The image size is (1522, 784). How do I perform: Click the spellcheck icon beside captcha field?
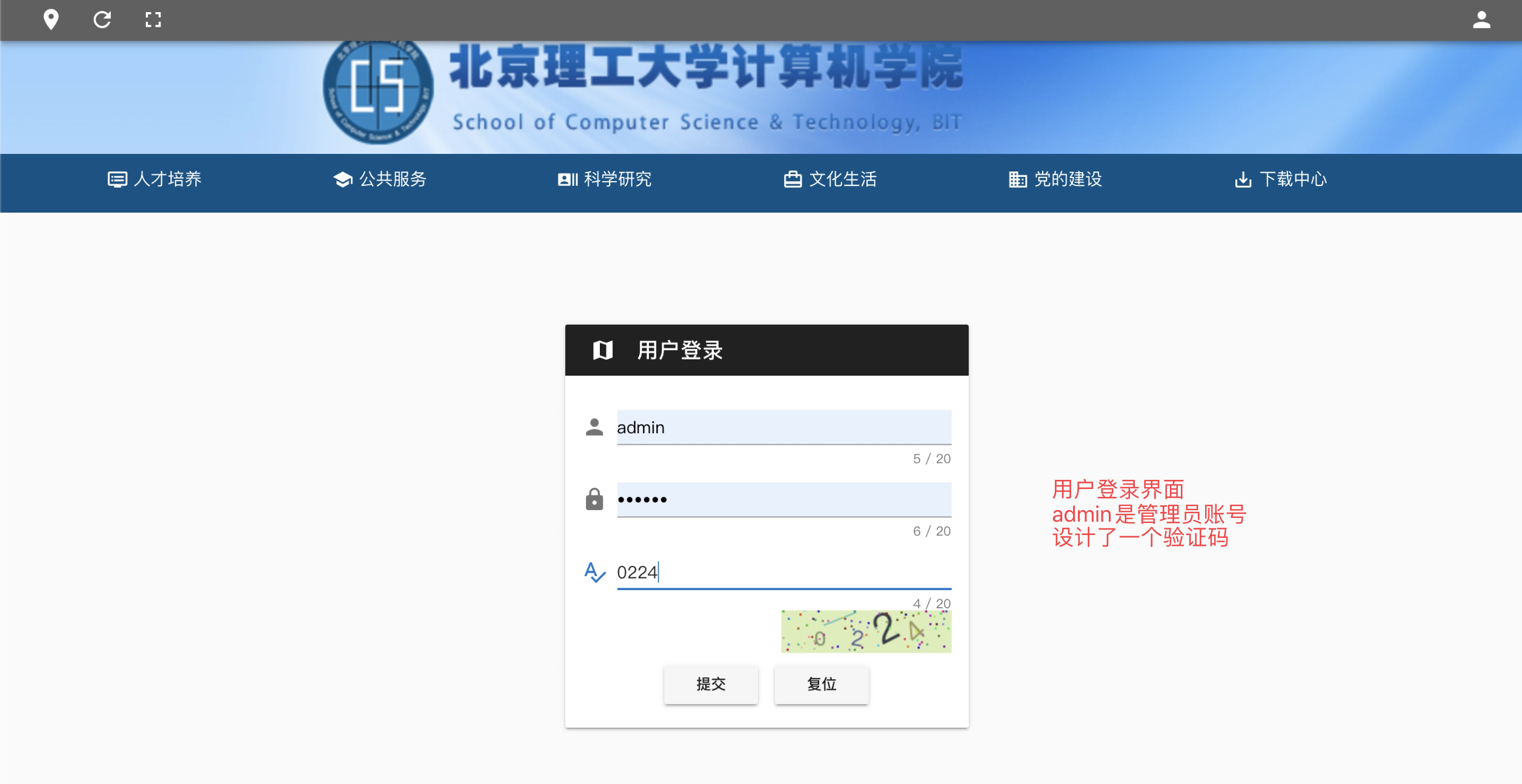pyautogui.click(x=594, y=572)
